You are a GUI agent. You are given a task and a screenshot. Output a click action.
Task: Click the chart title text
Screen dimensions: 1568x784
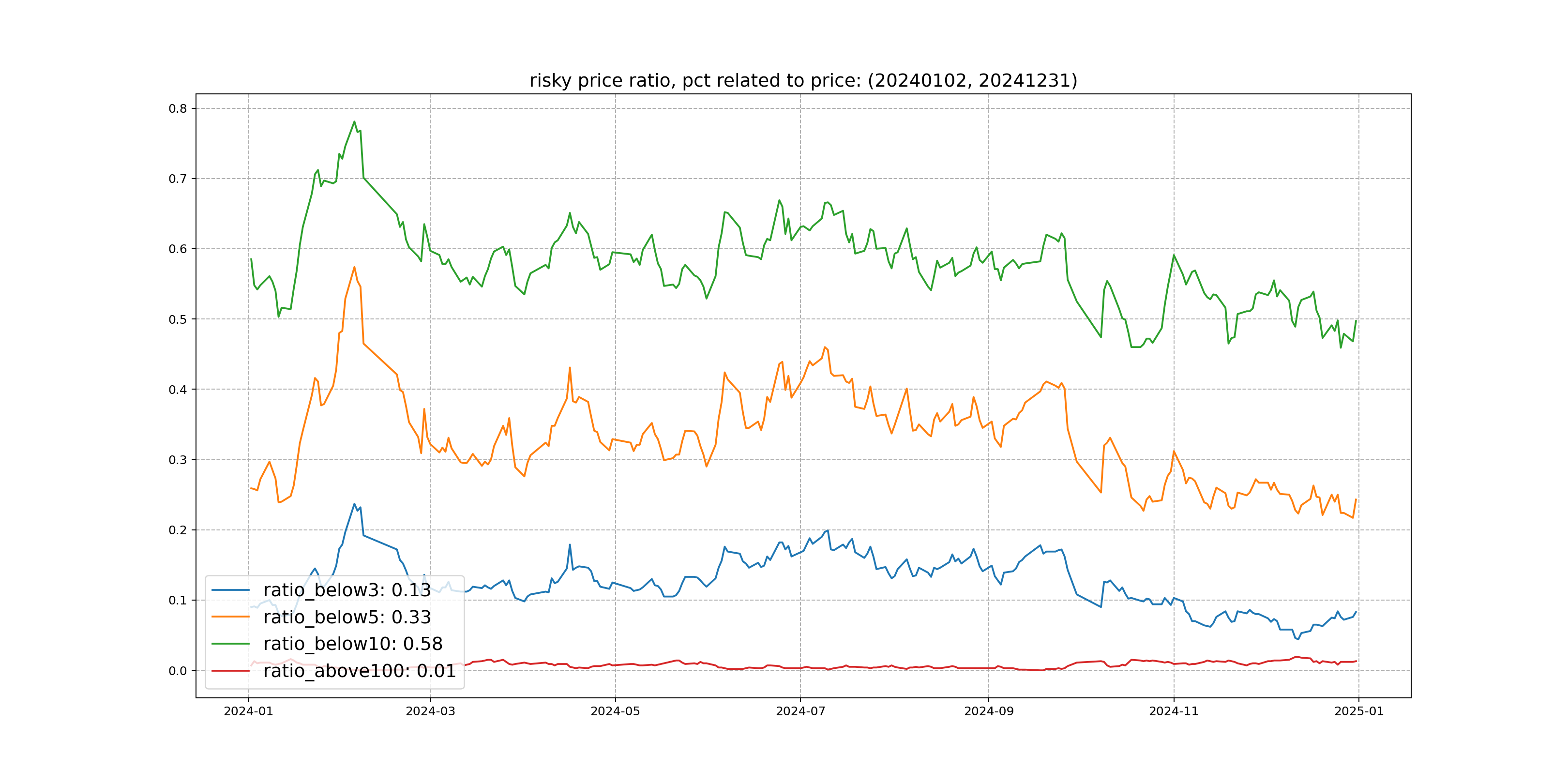click(803, 80)
